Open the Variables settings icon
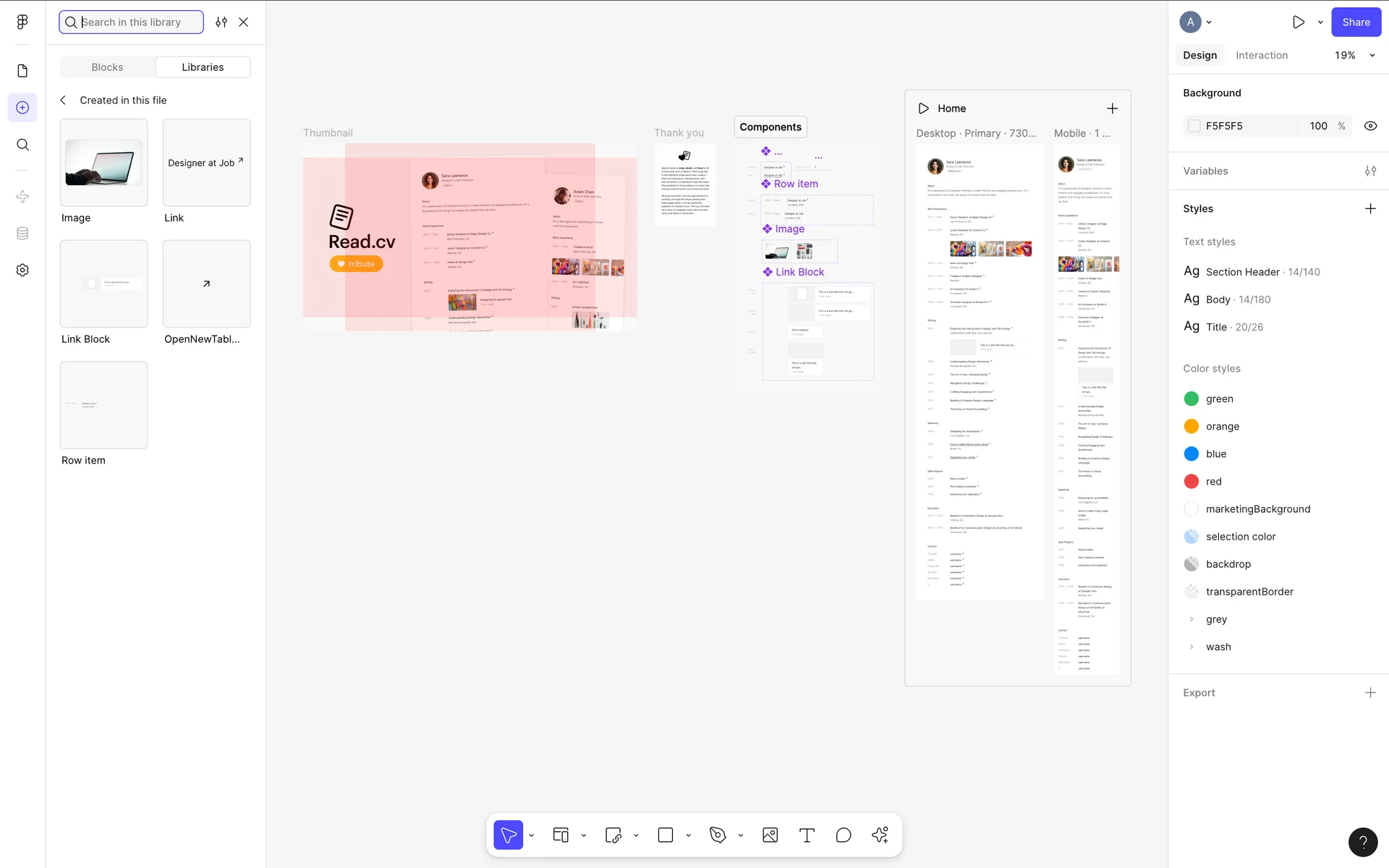 point(1370,171)
